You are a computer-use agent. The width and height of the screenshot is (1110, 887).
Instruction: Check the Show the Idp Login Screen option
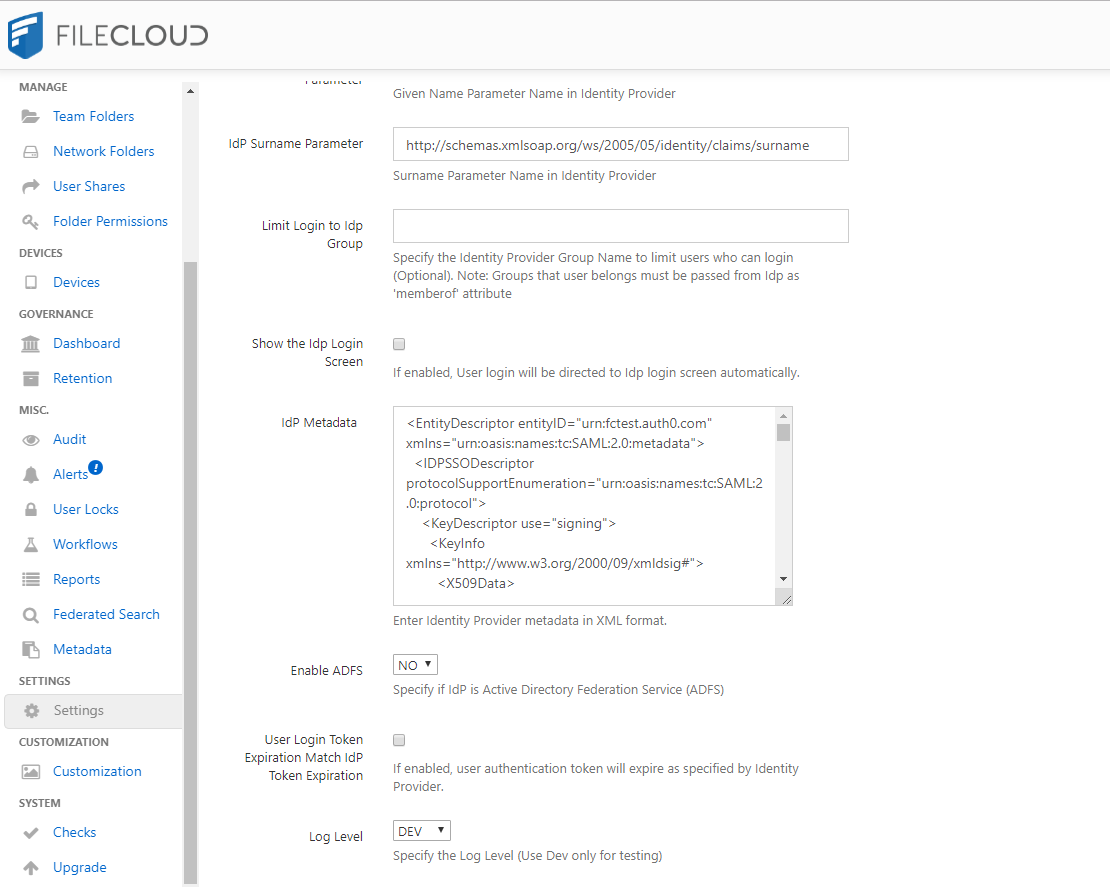[399, 344]
